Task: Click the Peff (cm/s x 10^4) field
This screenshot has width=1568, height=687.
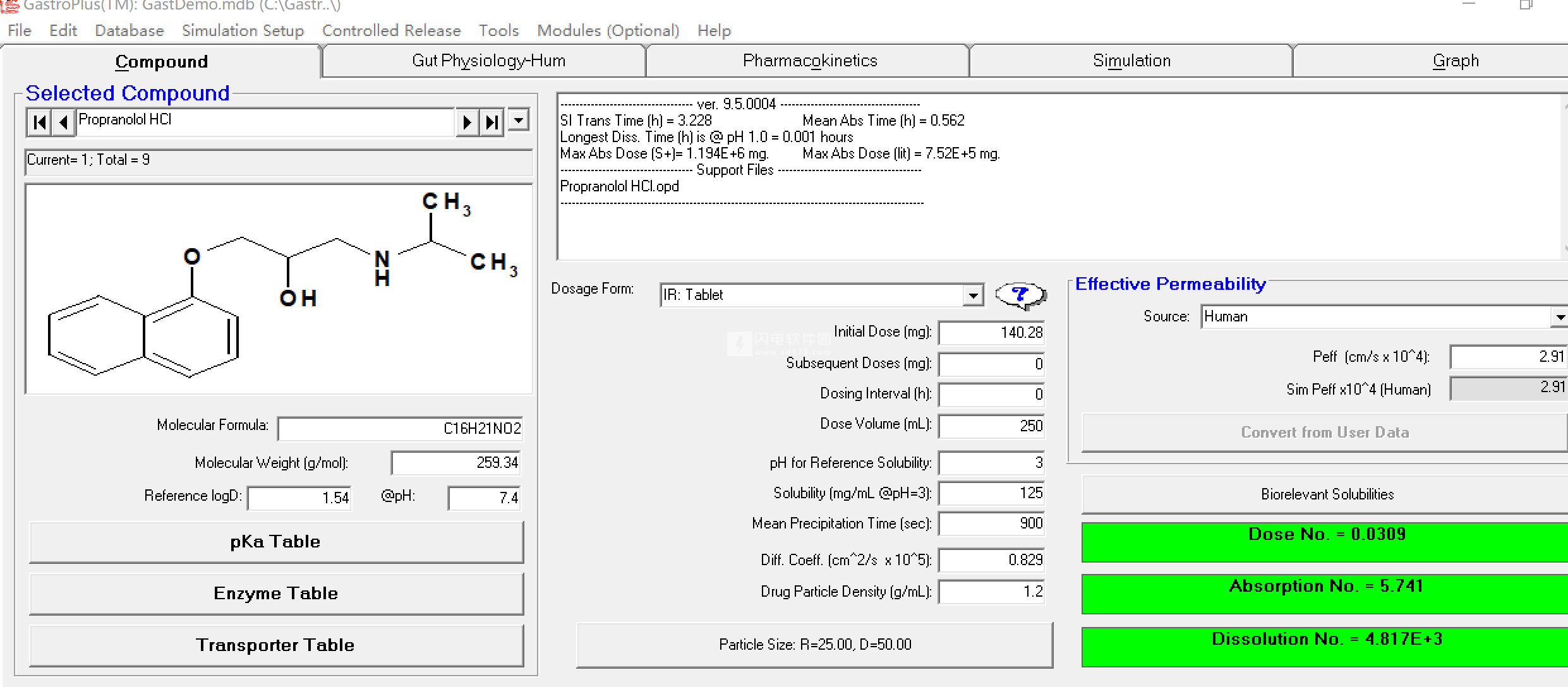Action: click(x=1509, y=357)
